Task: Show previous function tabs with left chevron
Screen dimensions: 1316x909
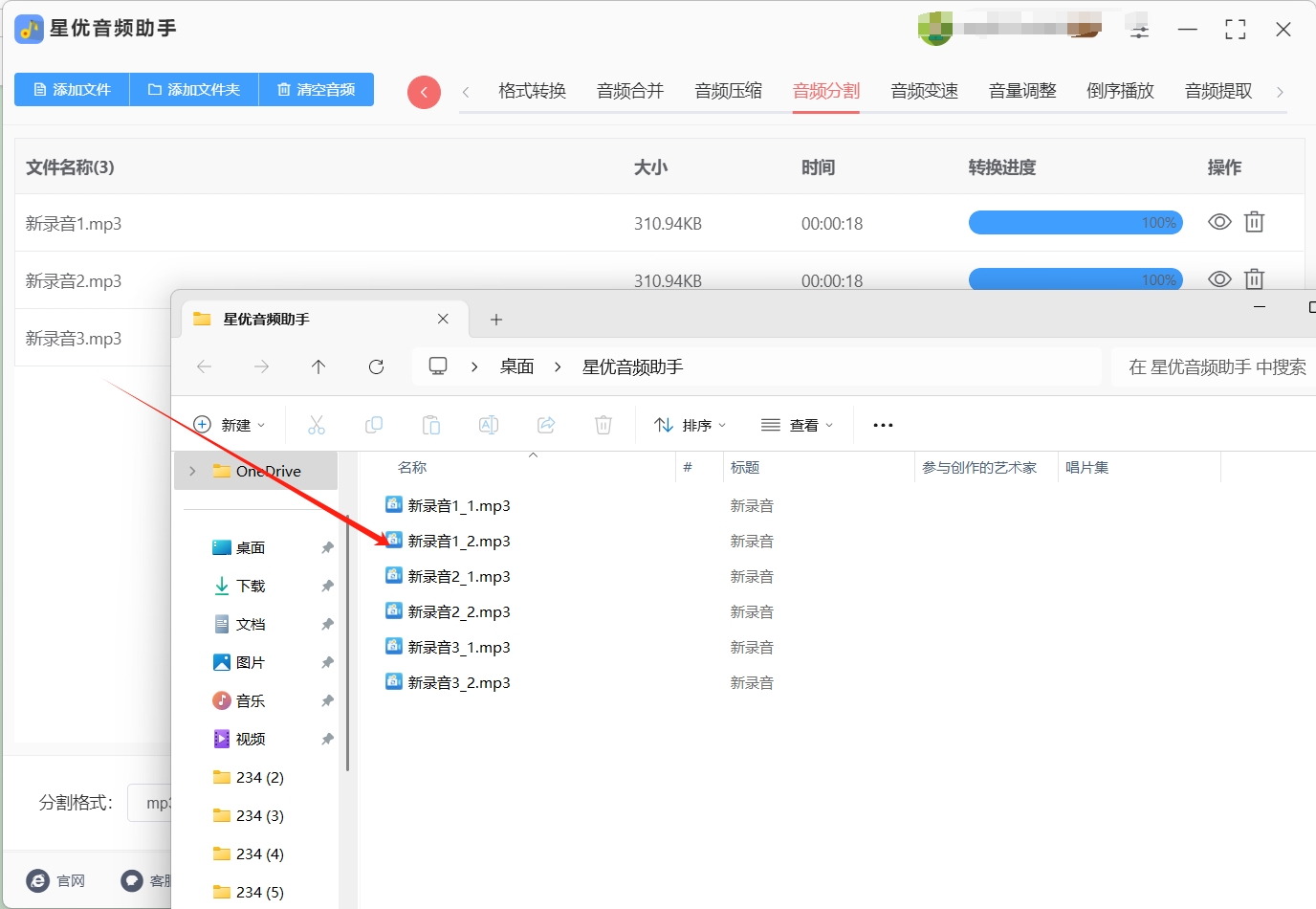Action: click(466, 92)
